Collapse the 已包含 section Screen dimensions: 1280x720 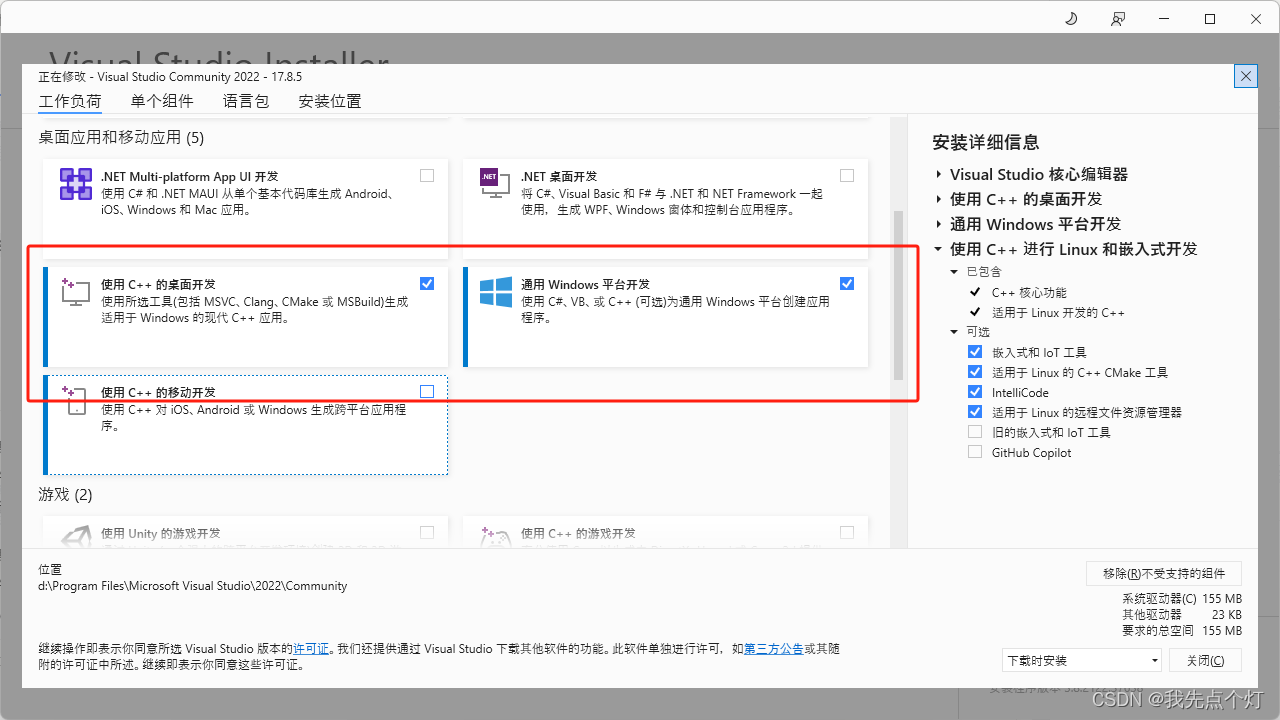(x=953, y=271)
